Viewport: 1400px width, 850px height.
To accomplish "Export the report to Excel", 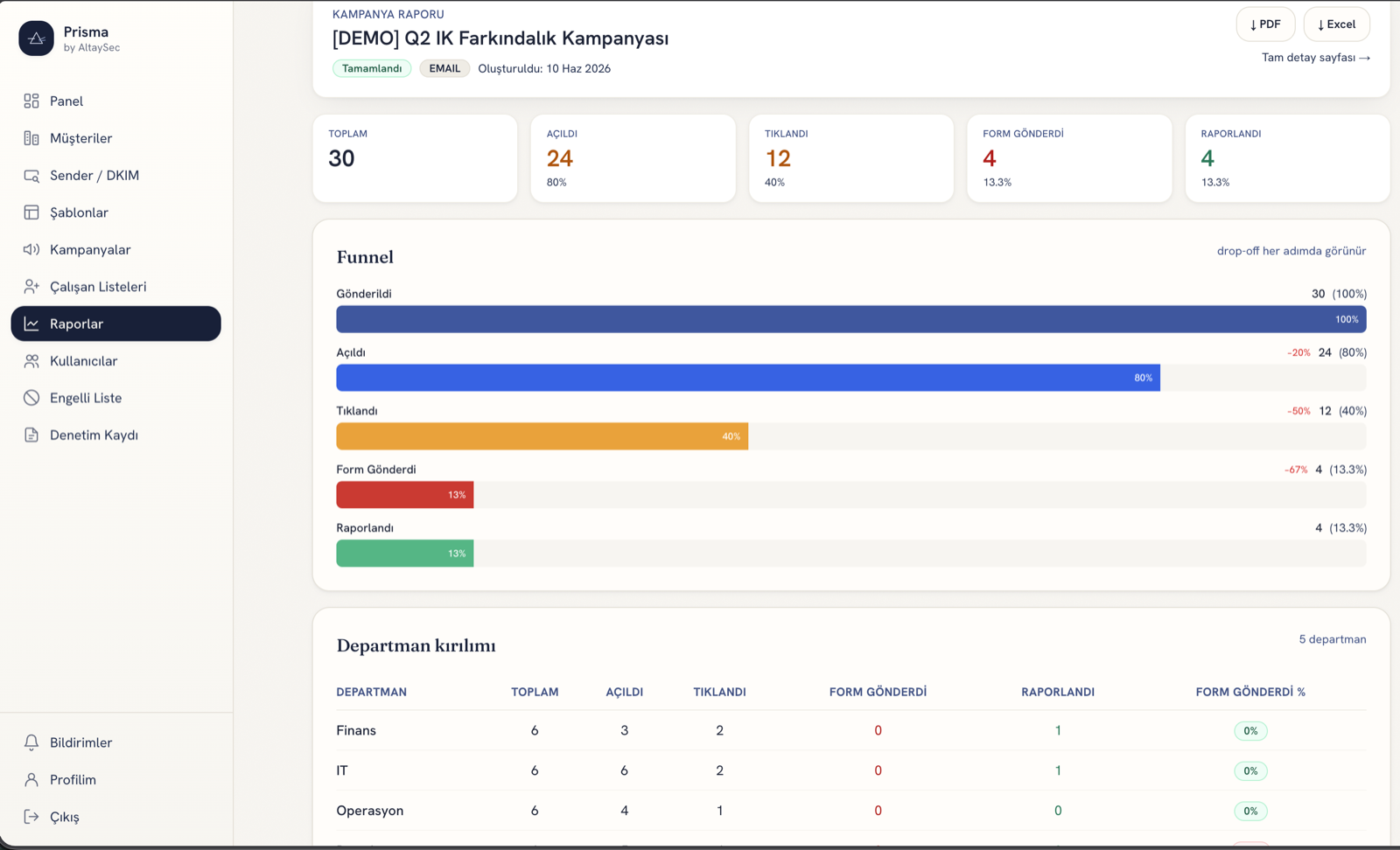I will (x=1336, y=24).
